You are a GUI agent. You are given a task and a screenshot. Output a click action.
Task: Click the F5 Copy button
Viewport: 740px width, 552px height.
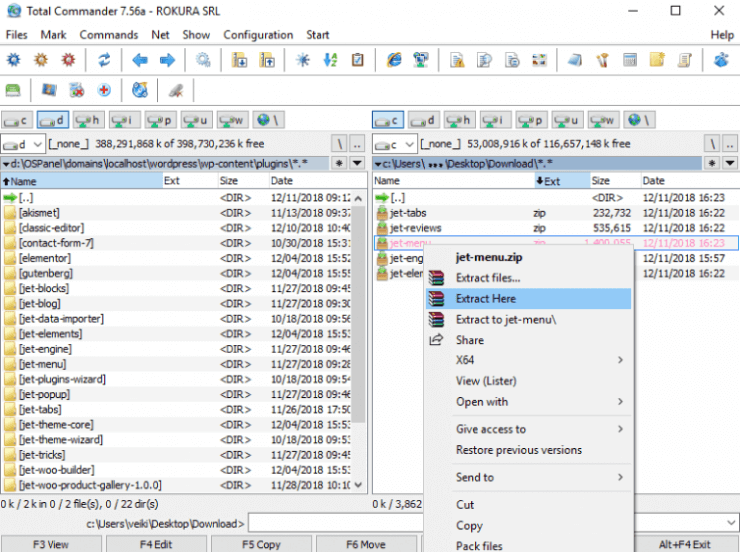pyautogui.click(x=261, y=544)
